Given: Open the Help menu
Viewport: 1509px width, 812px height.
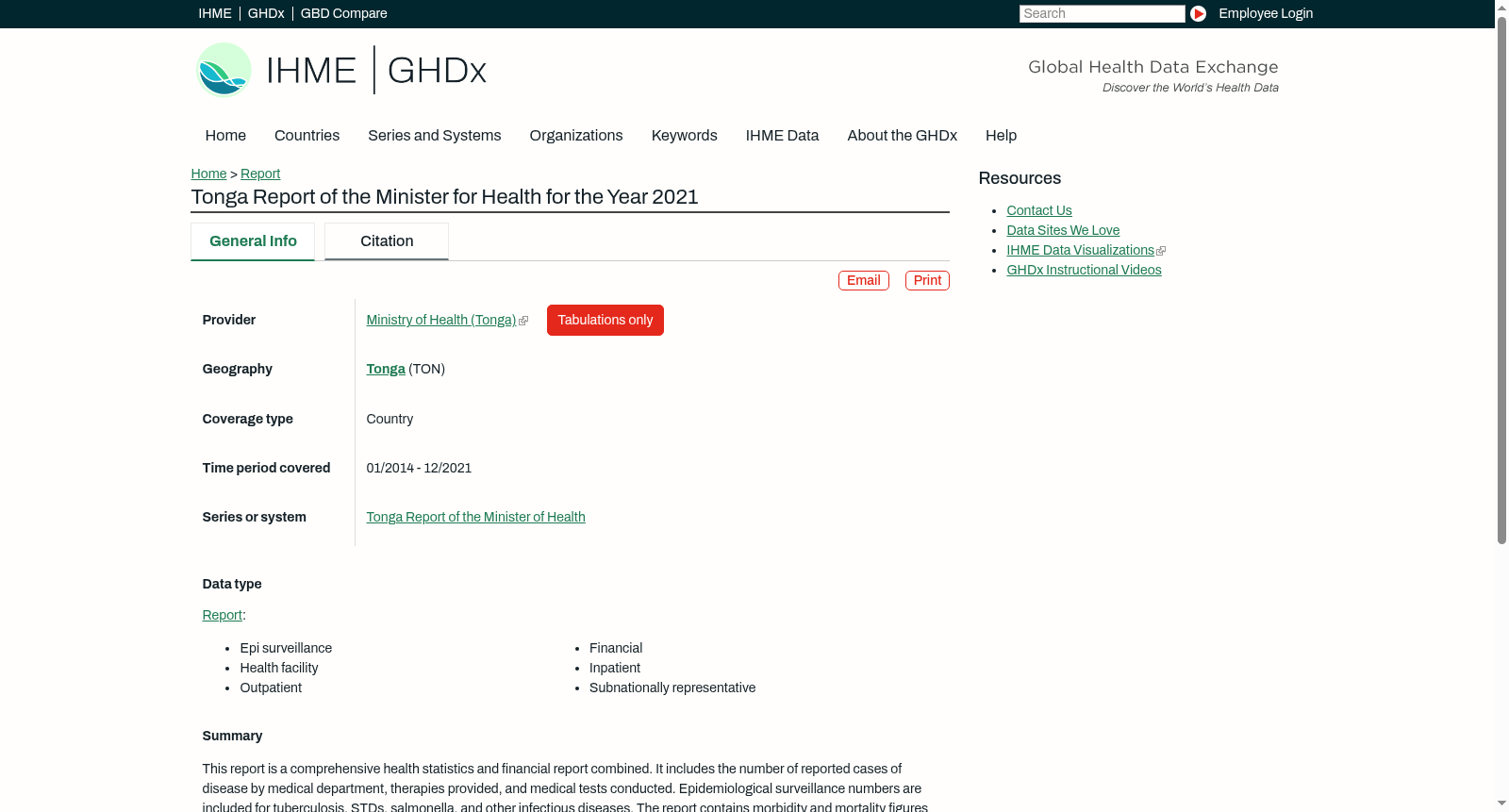Looking at the screenshot, I should [1001, 136].
